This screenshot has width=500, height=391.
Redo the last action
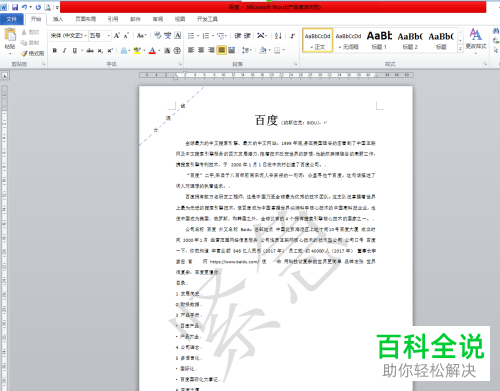point(38,7)
